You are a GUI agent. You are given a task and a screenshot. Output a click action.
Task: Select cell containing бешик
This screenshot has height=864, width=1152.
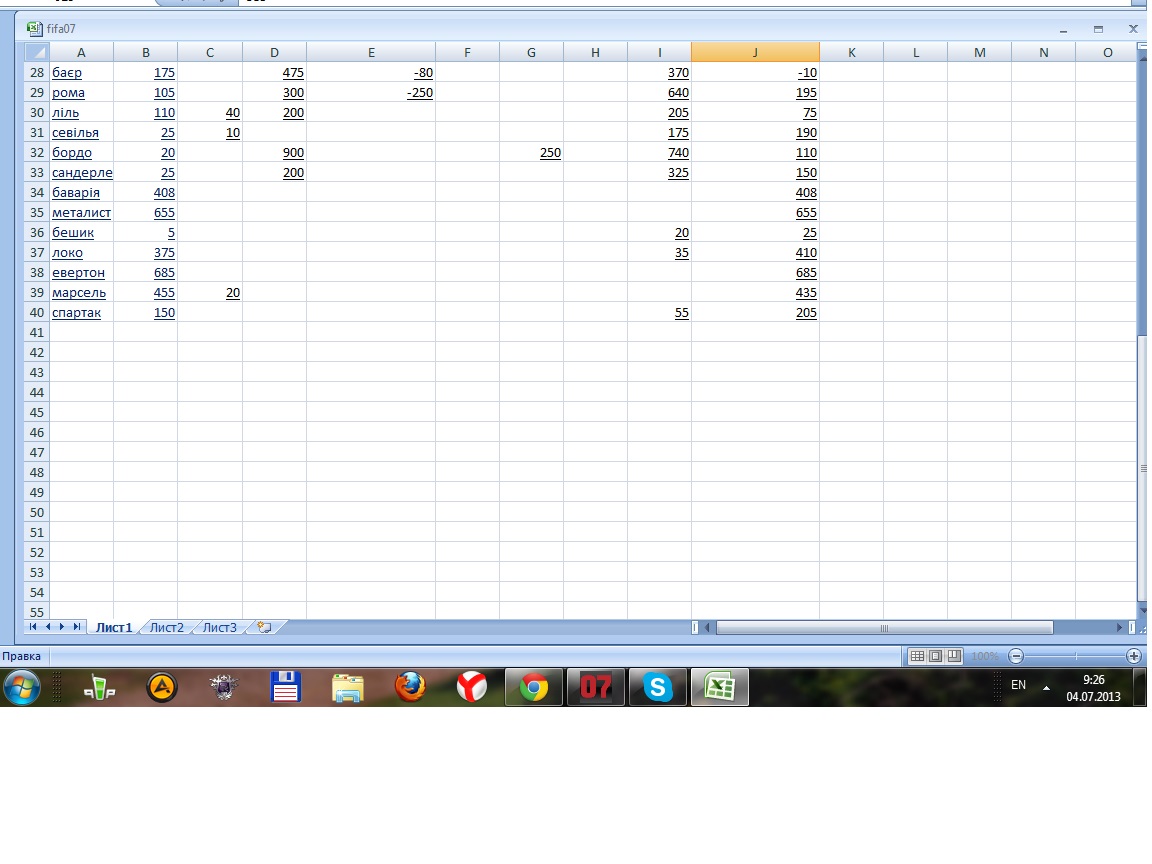pos(82,233)
